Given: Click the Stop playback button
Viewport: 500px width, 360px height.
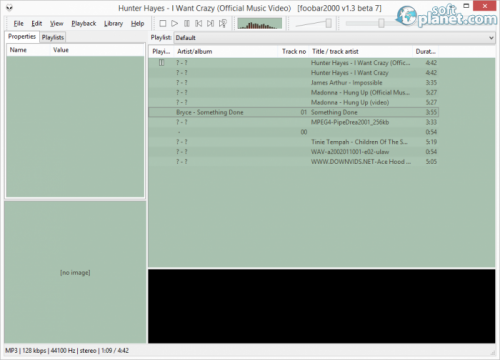Looking at the screenshot, I should (163, 23).
